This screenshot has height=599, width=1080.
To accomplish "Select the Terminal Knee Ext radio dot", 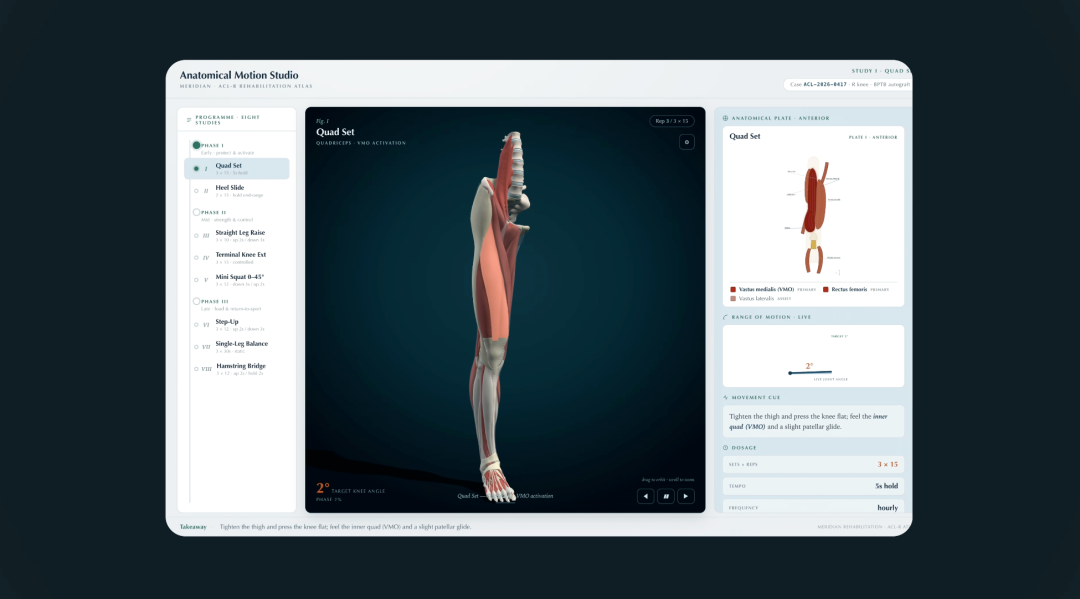I will [x=196, y=258].
